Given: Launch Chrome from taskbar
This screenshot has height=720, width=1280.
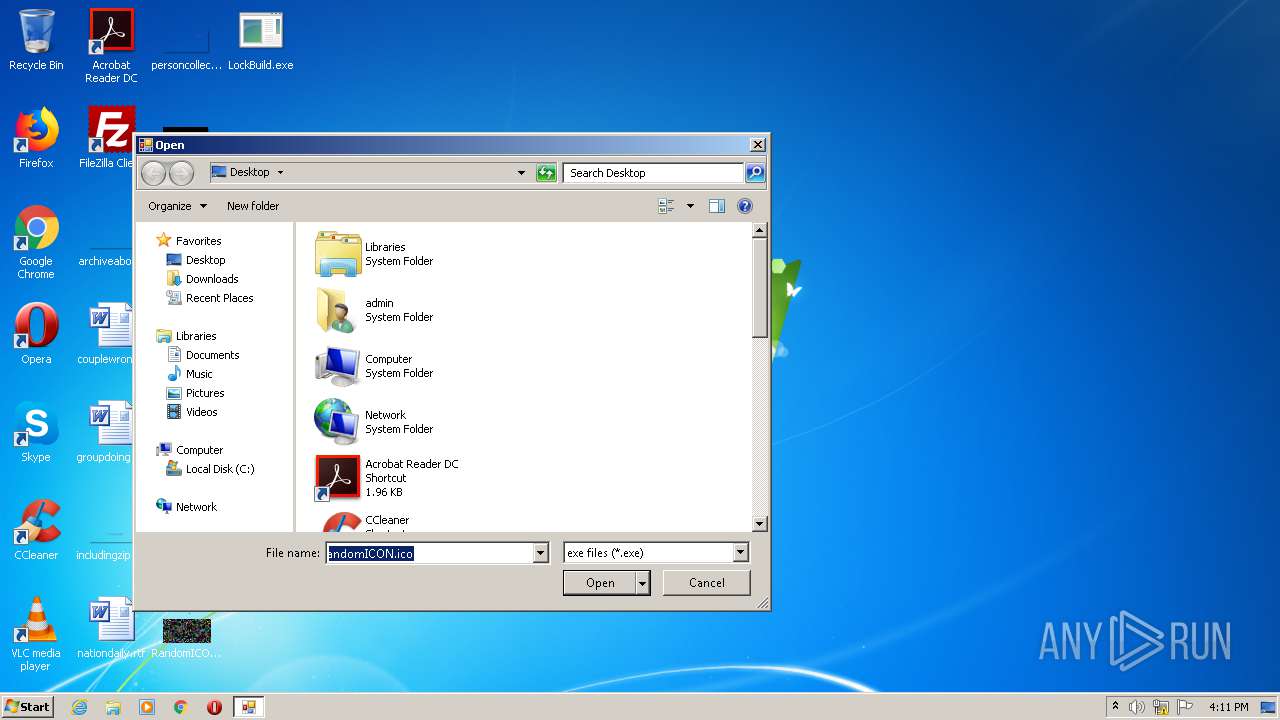Looking at the screenshot, I should (180, 707).
